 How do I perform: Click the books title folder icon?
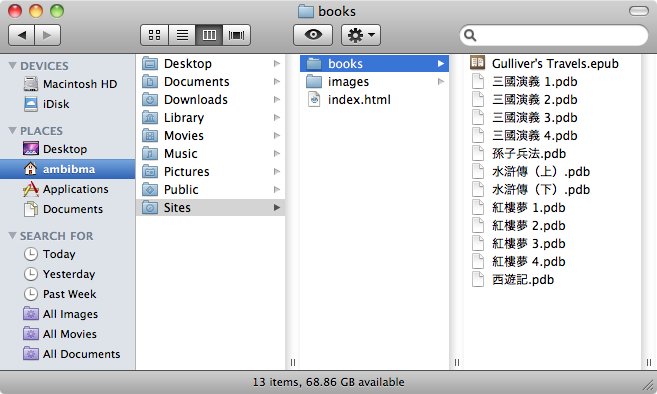(x=306, y=11)
